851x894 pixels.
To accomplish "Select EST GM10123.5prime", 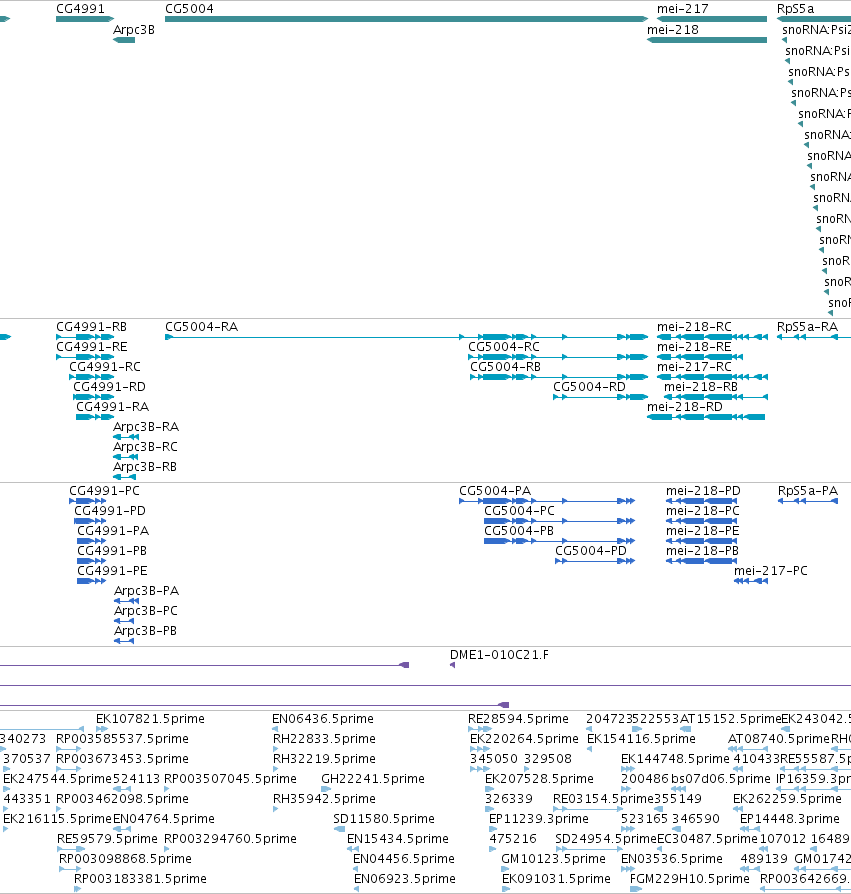I will click(x=553, y=859).
